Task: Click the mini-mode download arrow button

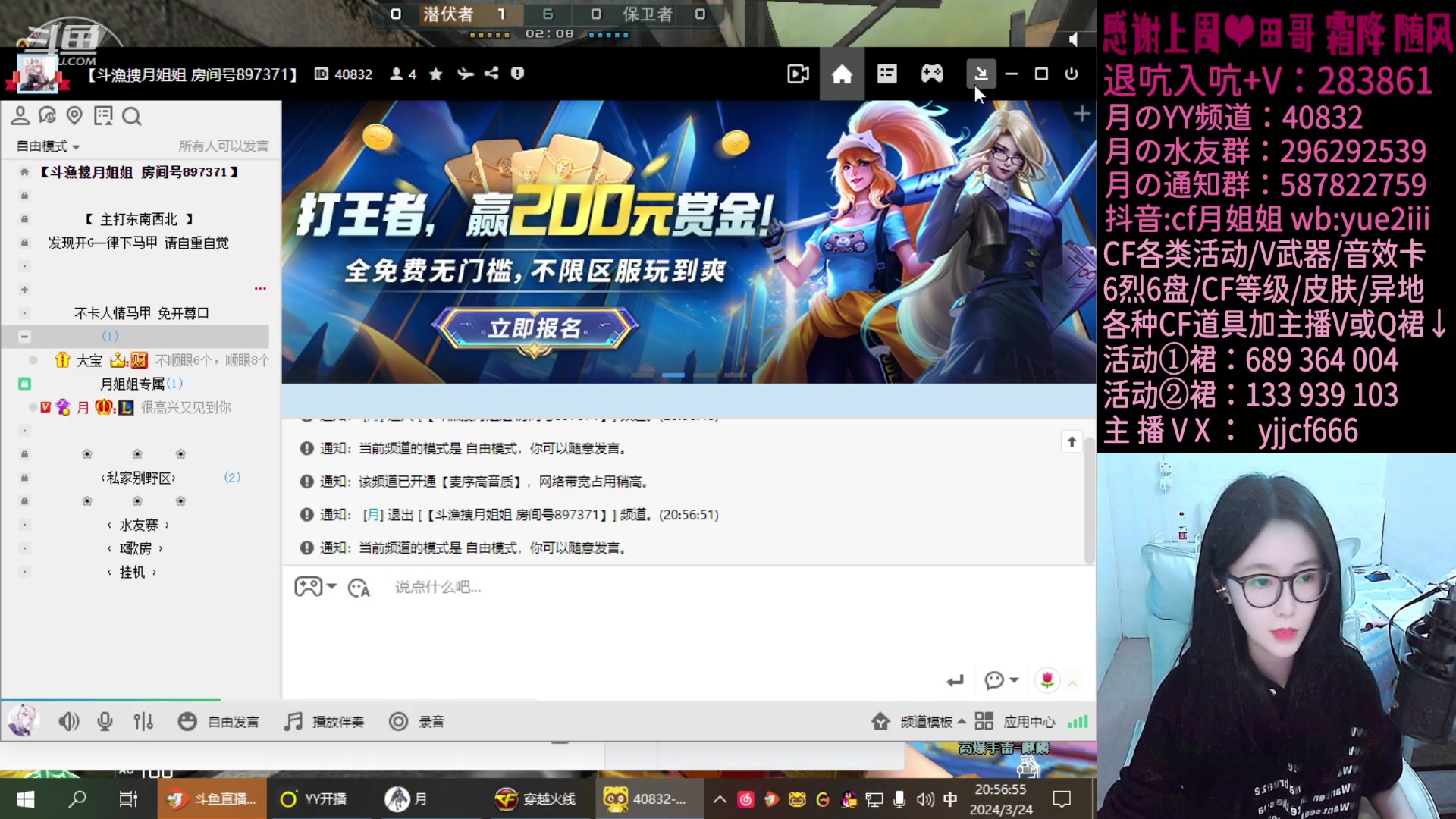Action: (x=981, y=74)
